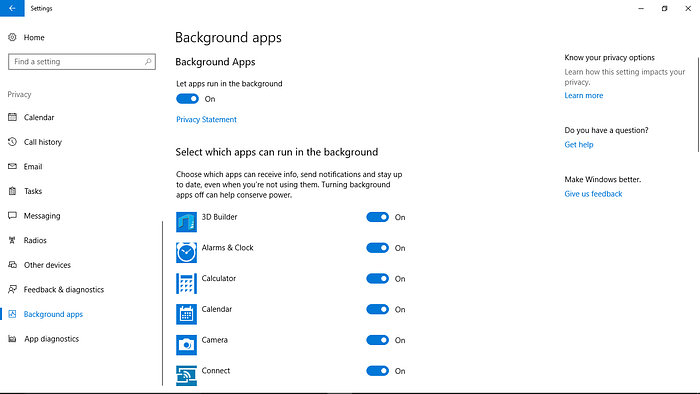The width and height of the screenshot is (700, 394).
Task: Click the Background apps page heading
Action: click(x=228, y=37)
